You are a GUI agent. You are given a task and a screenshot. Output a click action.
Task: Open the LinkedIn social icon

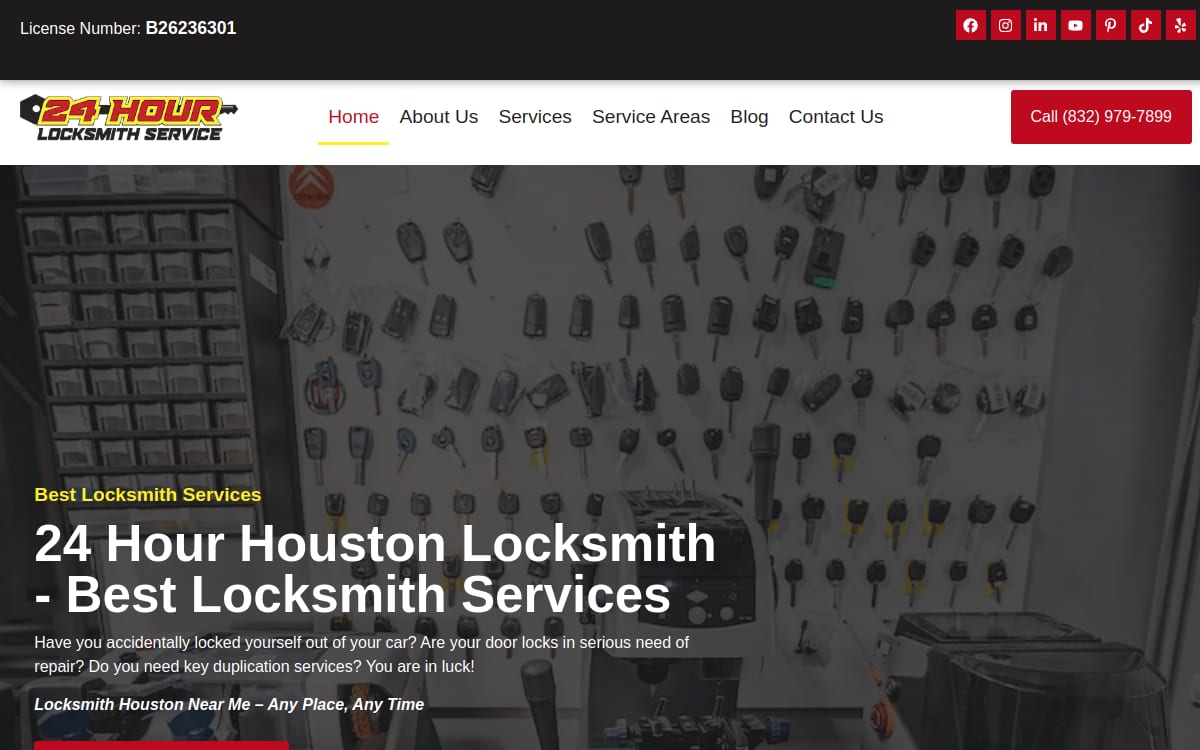point(1041,25)
